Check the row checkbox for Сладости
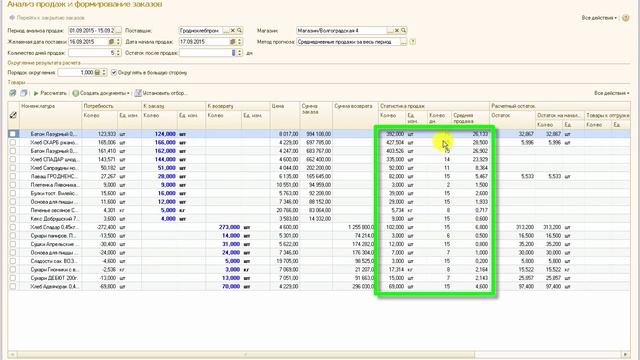The image size is (640, 360). [x=13, y=261]
